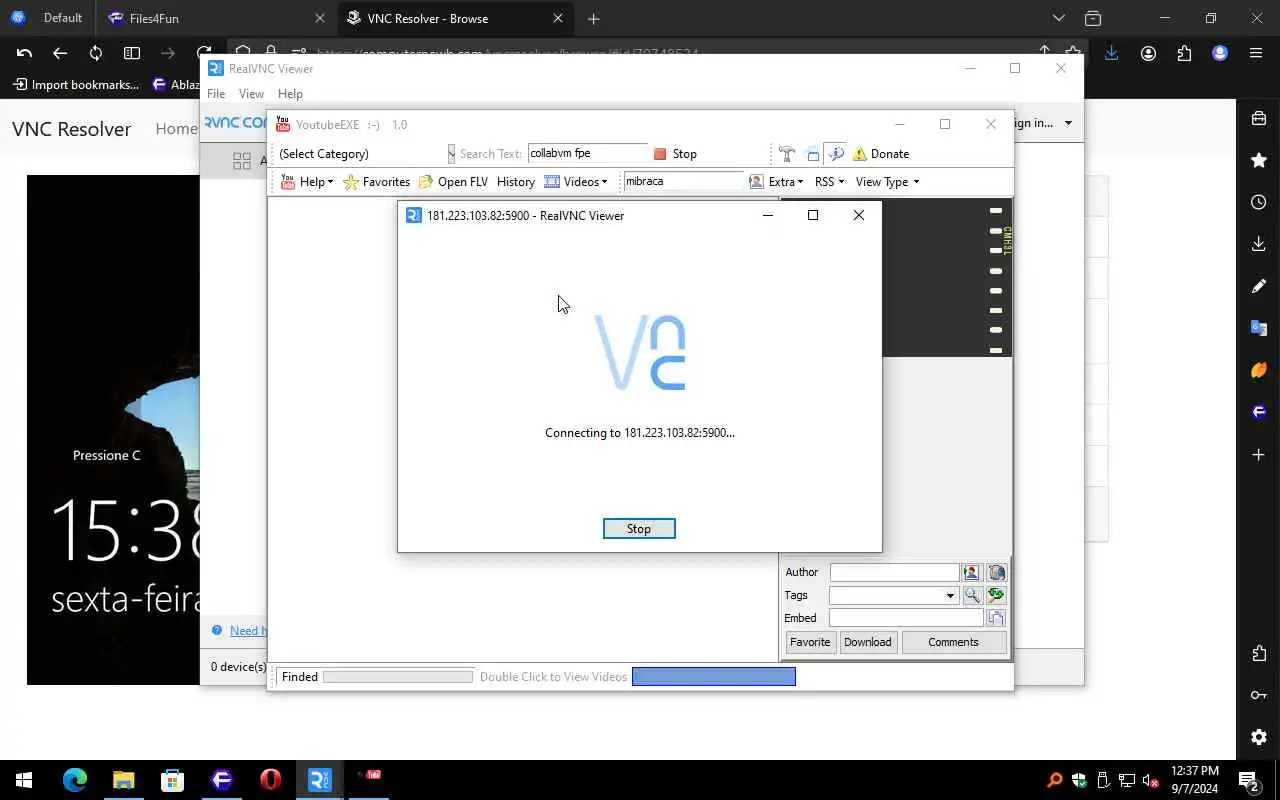The width and height of the screenshot is (1280, 800).
Task: Open the Select Category combo box
Action: pos(364,153)
